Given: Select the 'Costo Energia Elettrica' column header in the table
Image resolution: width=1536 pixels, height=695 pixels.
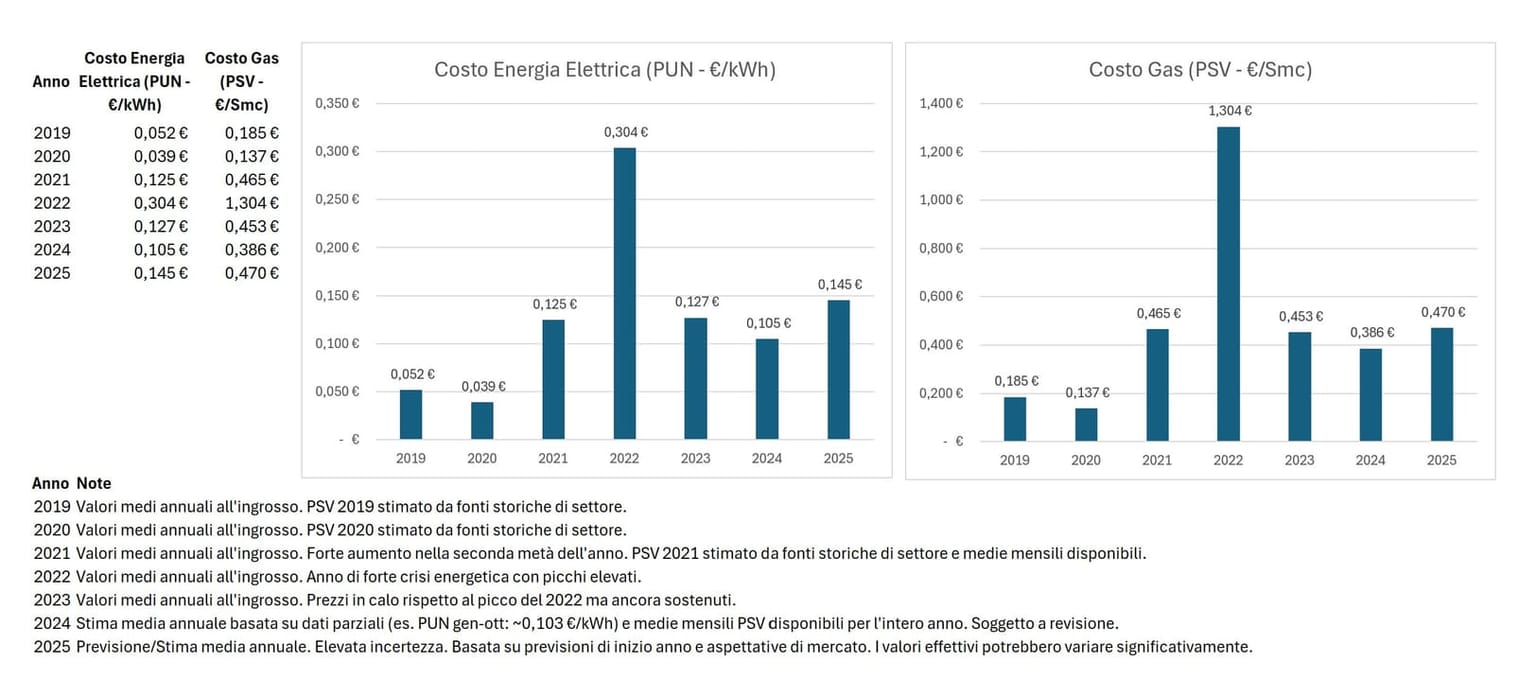Looking at the screenshot, I should pyautogui.click(x=135, y=81).
